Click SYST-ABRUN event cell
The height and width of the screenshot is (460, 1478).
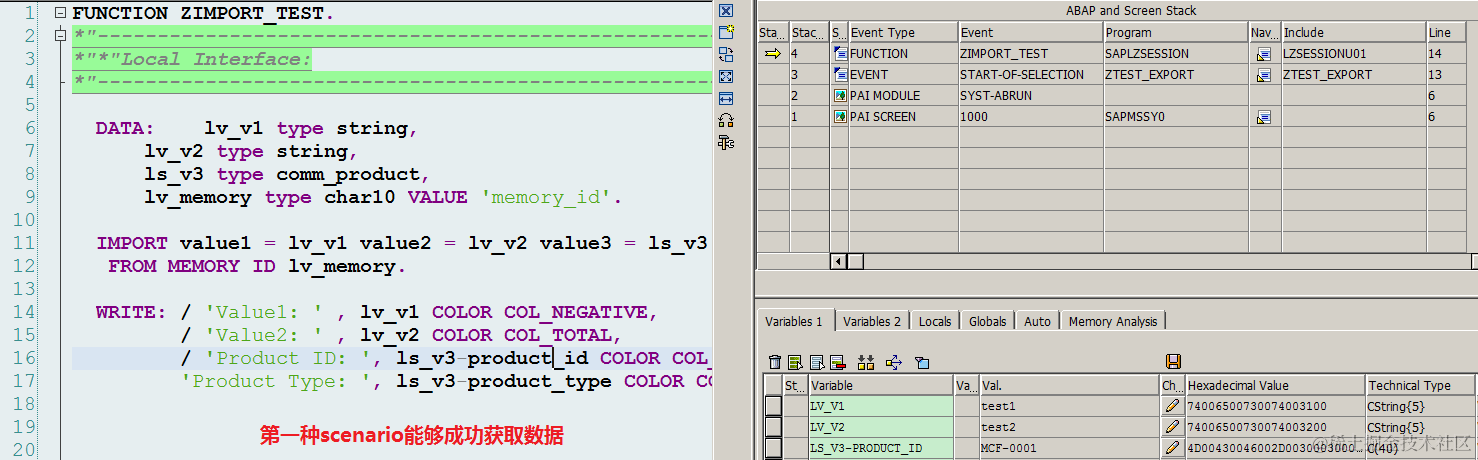(1029, 96)
